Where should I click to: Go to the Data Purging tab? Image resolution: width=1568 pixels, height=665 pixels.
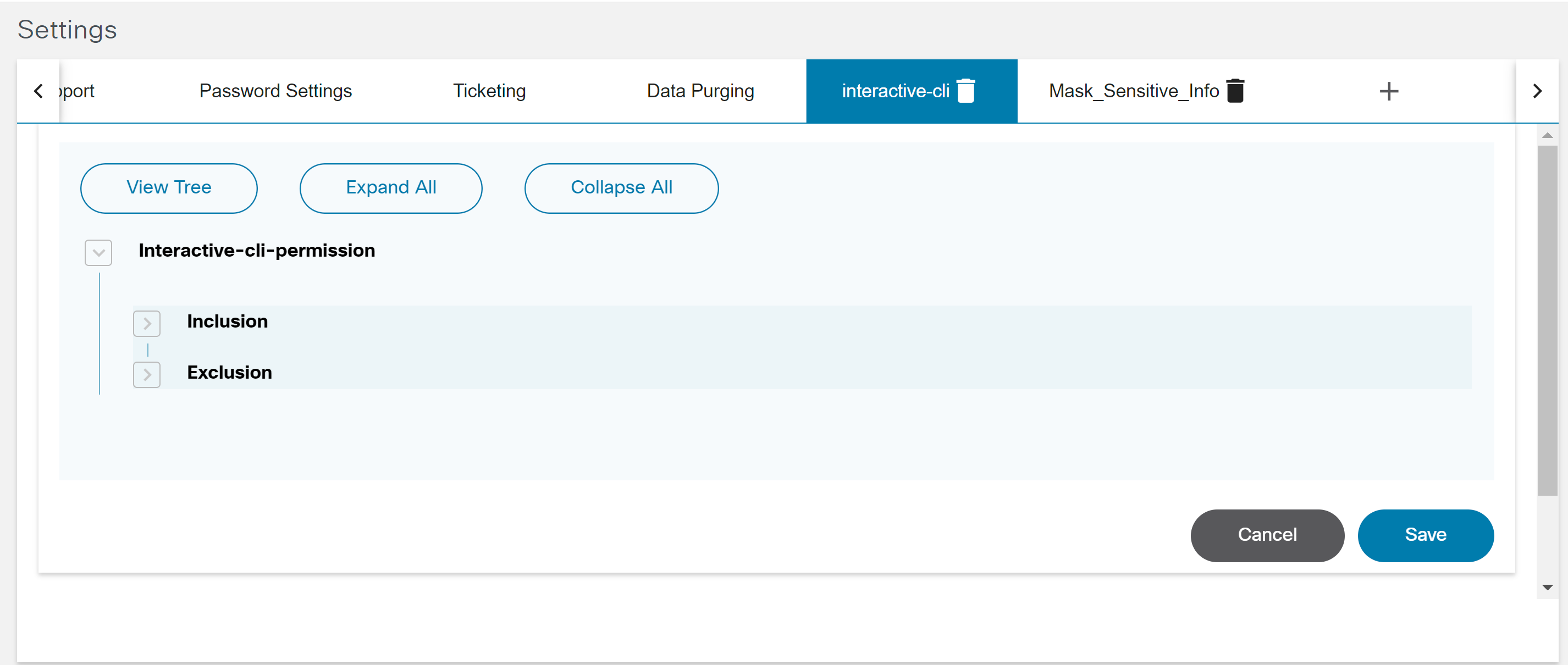pyautogui.click(x=700, y=91)
